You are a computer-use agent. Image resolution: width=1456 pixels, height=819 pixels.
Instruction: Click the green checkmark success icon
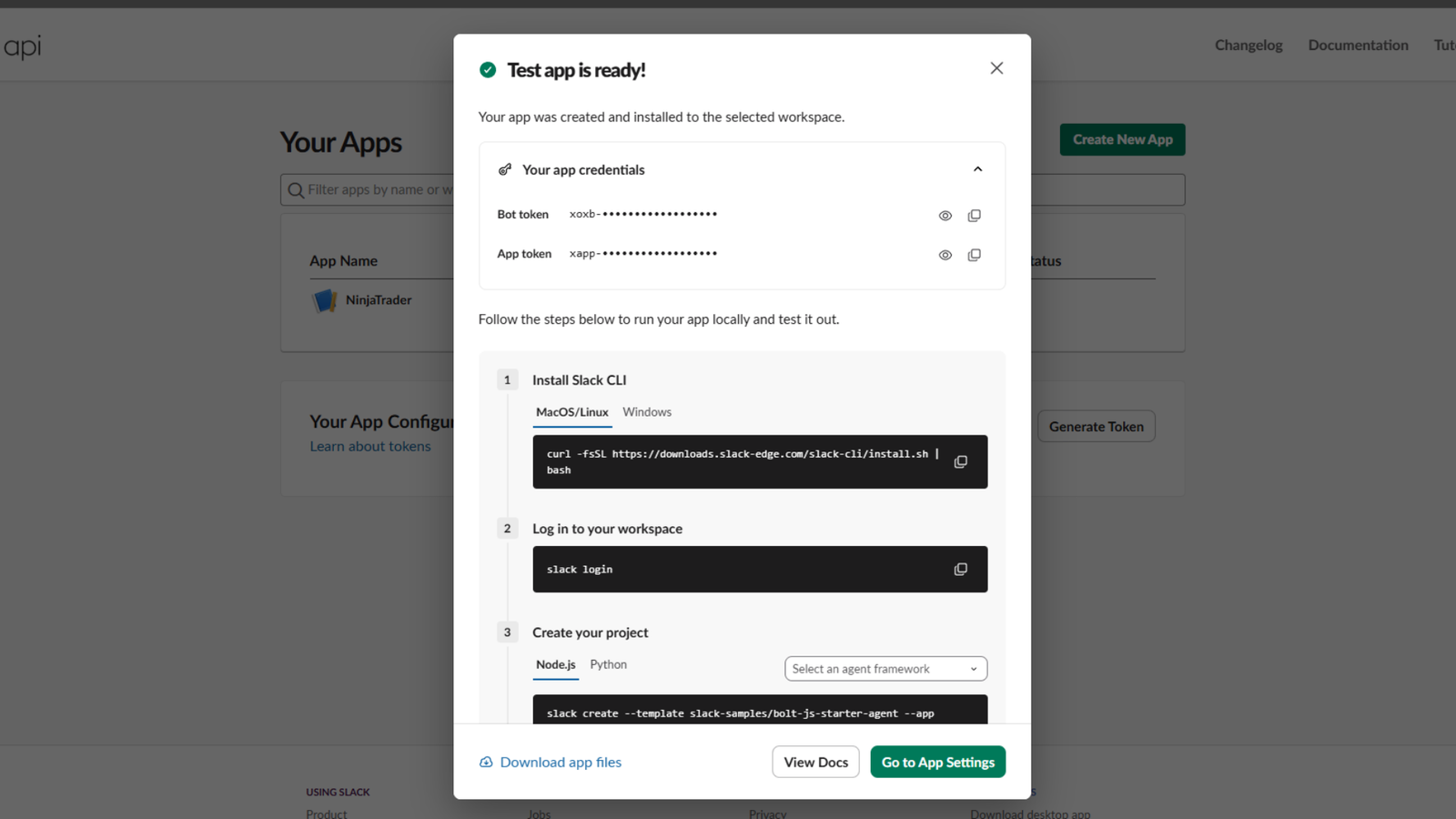click(488, 70)
